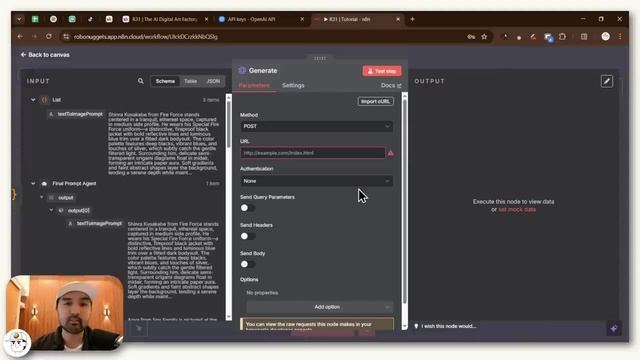
Task: Reload the page with the refresh icon
Action: coord(49,36)
